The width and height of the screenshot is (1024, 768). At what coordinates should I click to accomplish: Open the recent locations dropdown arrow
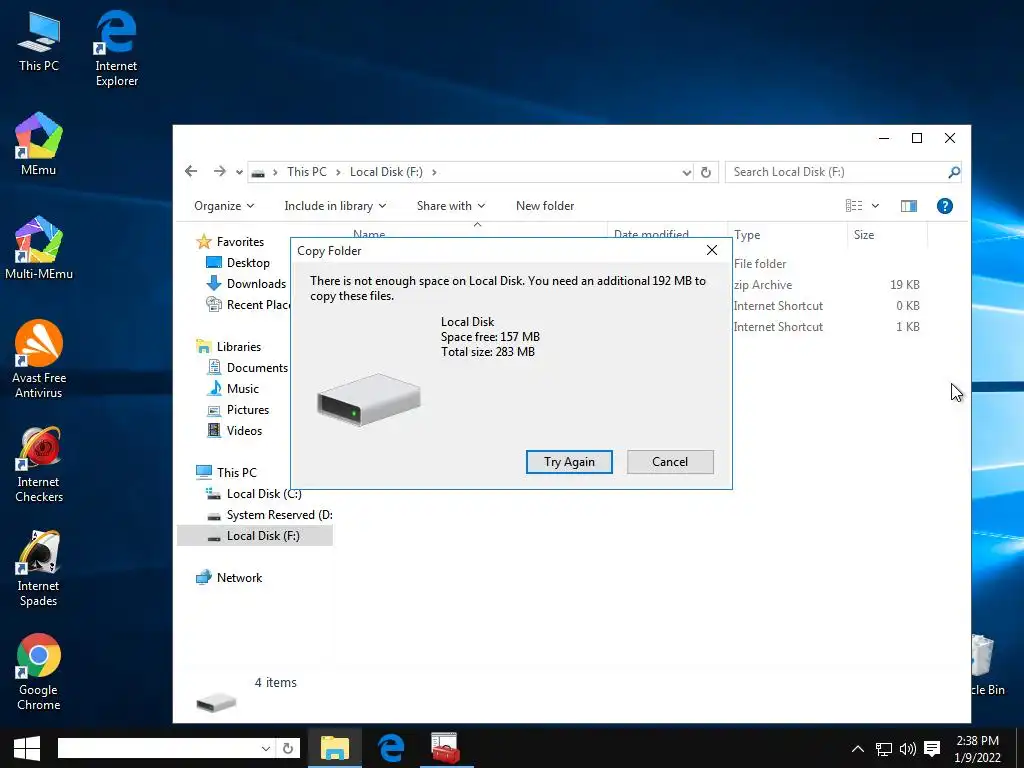[x=239, y=172]
